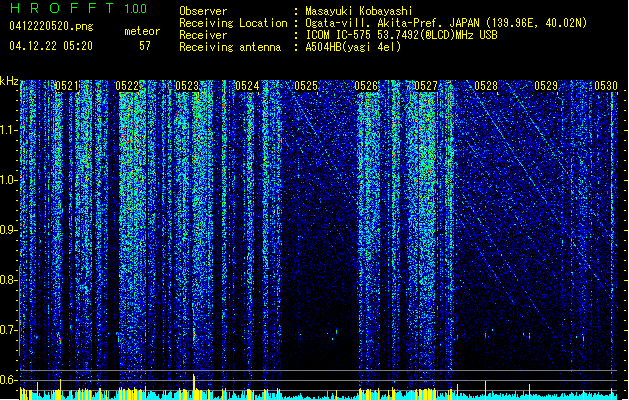Click the meteor count 57

pos(145,46)
